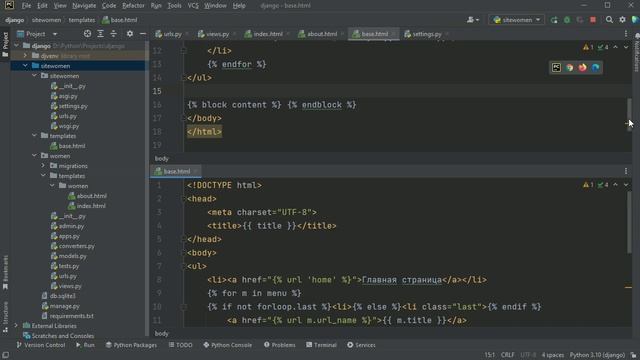Click warning indicator in upper editor
Screen dimensions: 640x360
pyautogui.click(x=588, y=47)
